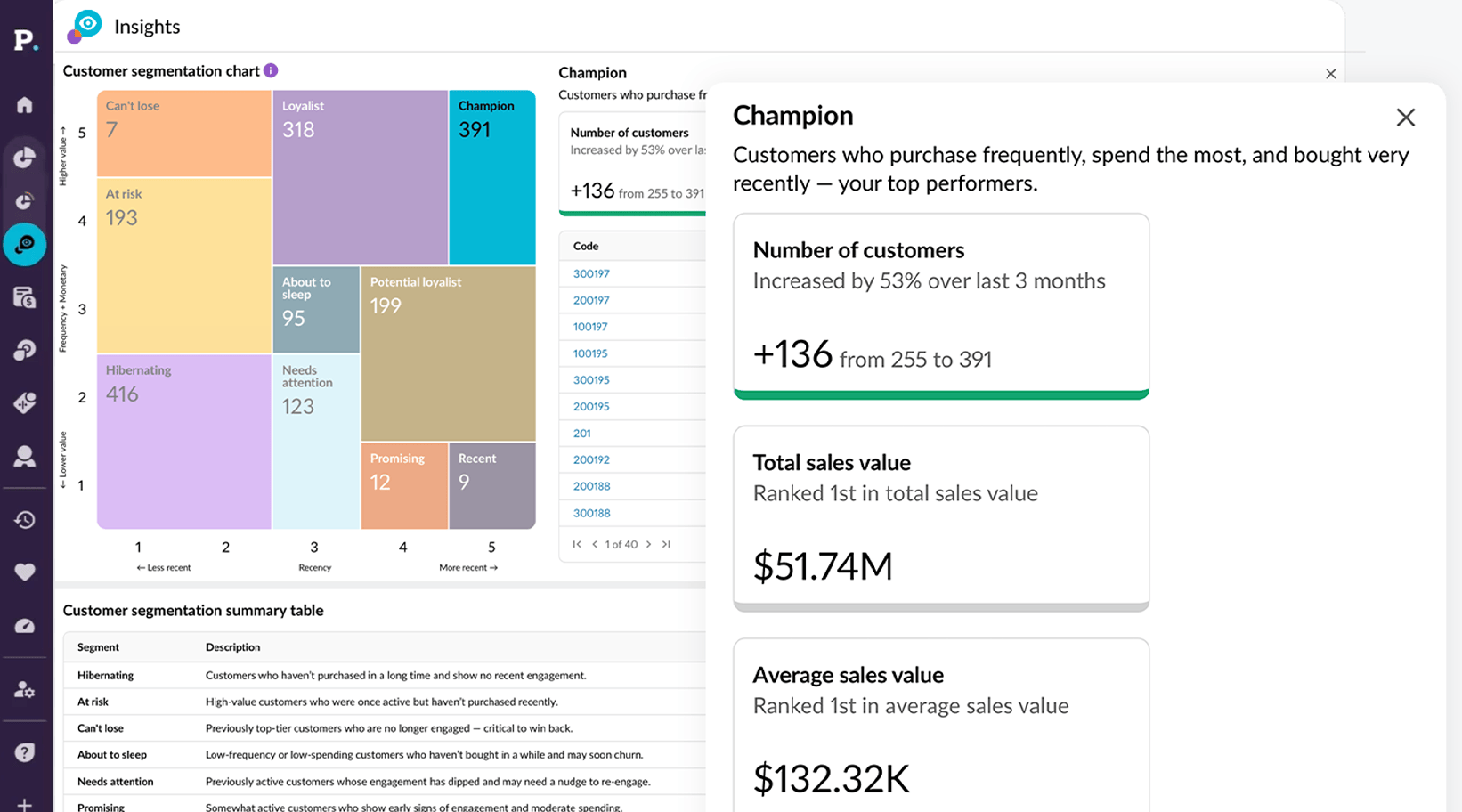The image size is (1462, 812).
Task: Open the user settings gear icon in sidebar
Action: pos(25,690)
